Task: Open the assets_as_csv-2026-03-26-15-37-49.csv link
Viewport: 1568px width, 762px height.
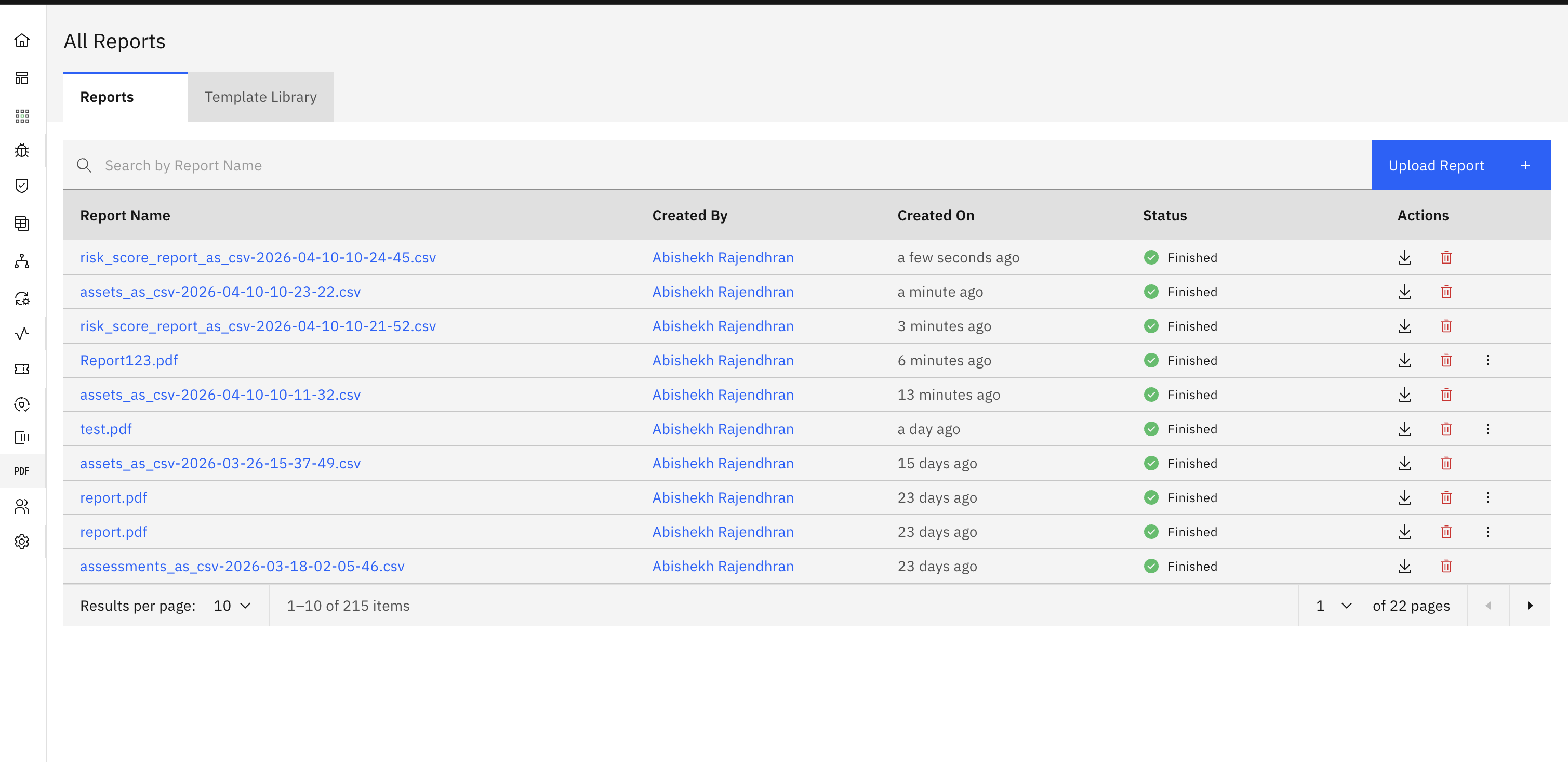Action: click(220, 463)
